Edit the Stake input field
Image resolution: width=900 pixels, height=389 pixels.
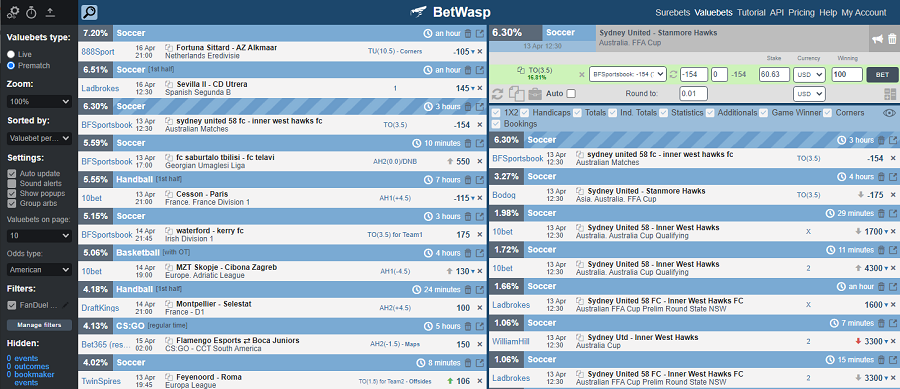click(x=774, y=75)
